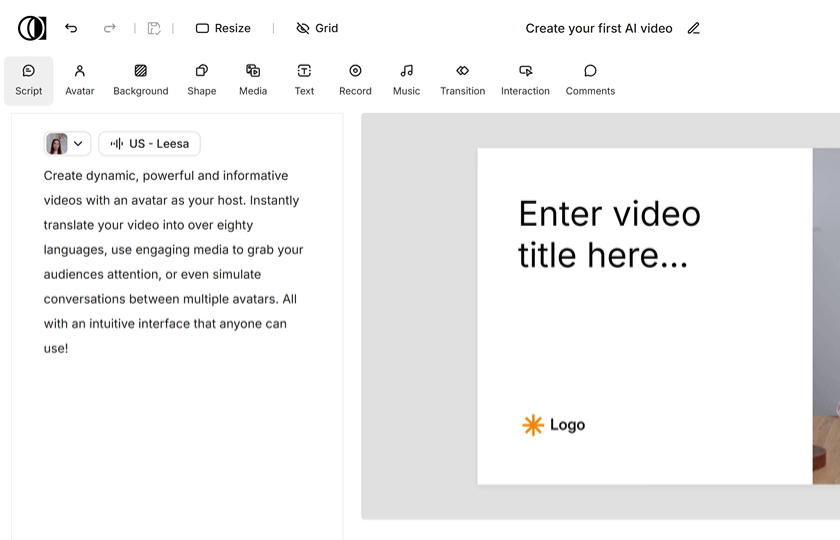Toggle Grid visibility

point(317,28)
